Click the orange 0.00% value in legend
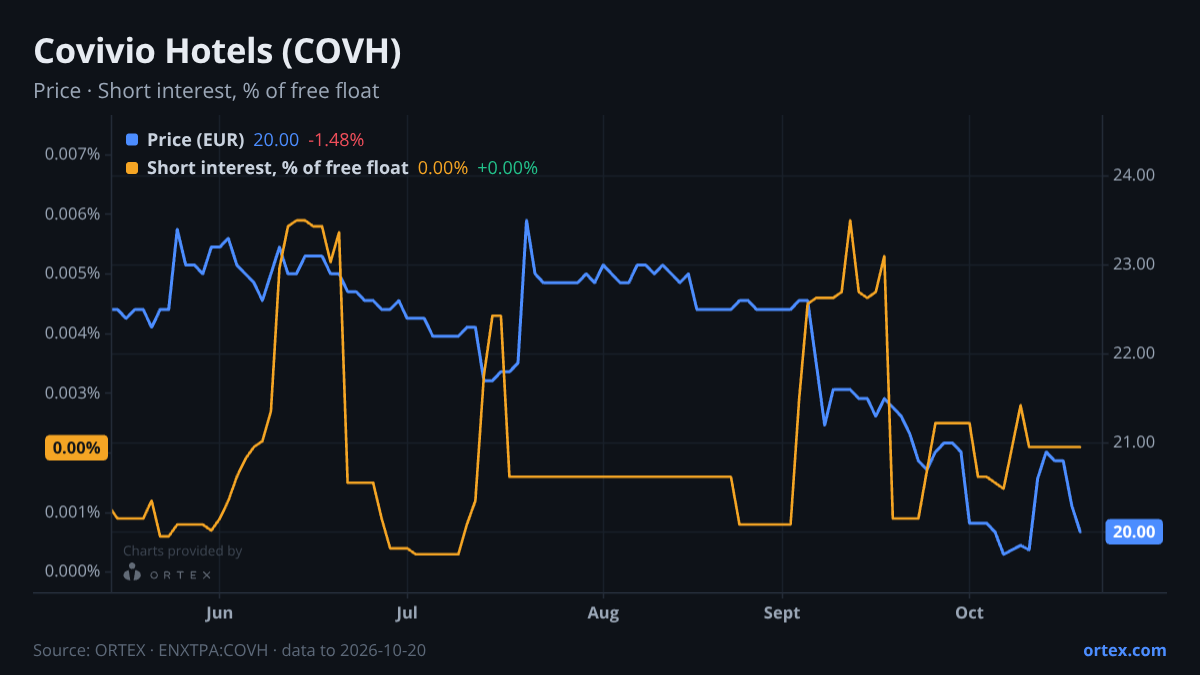1200x675 pixels. tap(443, 168)
